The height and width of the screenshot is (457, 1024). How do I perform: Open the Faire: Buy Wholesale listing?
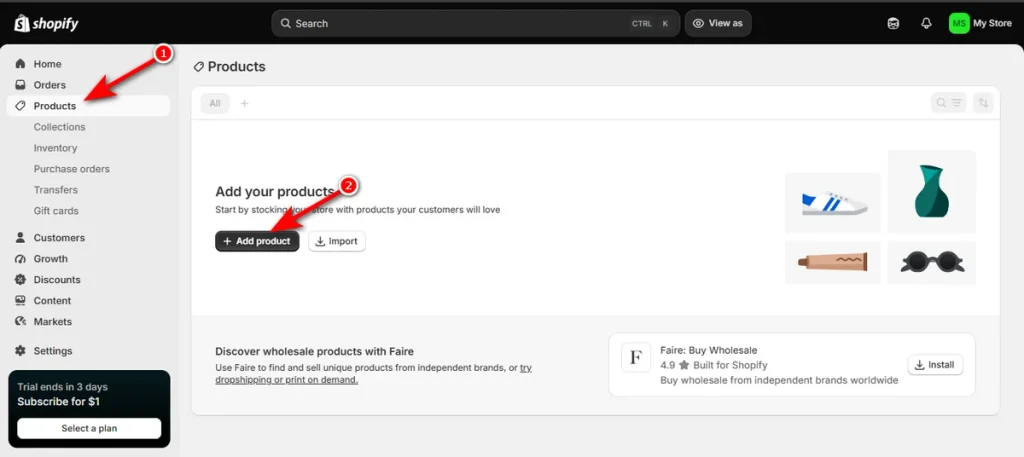coord(709,351)
